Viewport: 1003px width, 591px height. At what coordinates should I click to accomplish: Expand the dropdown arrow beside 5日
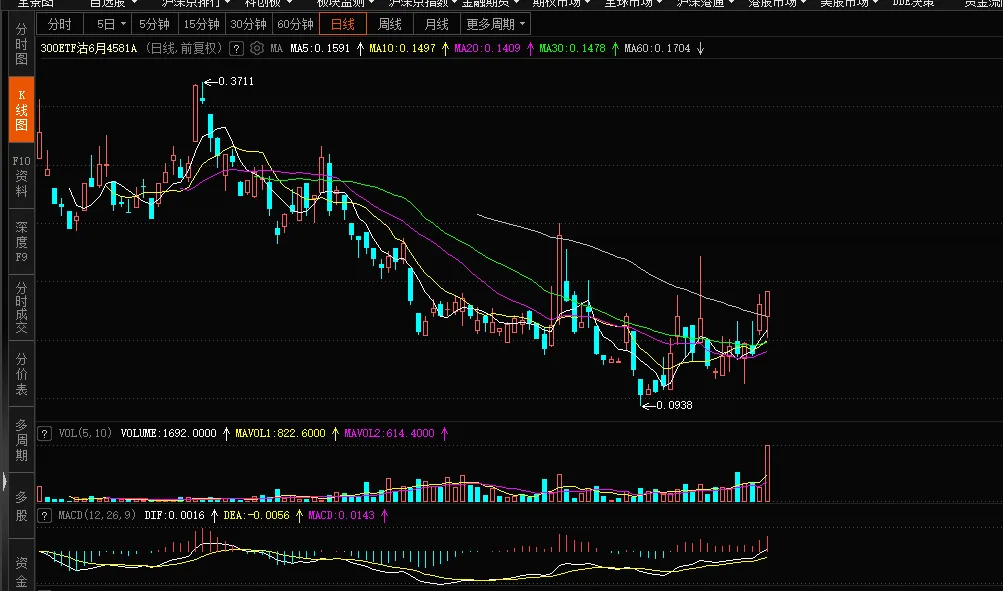point(124,24)
